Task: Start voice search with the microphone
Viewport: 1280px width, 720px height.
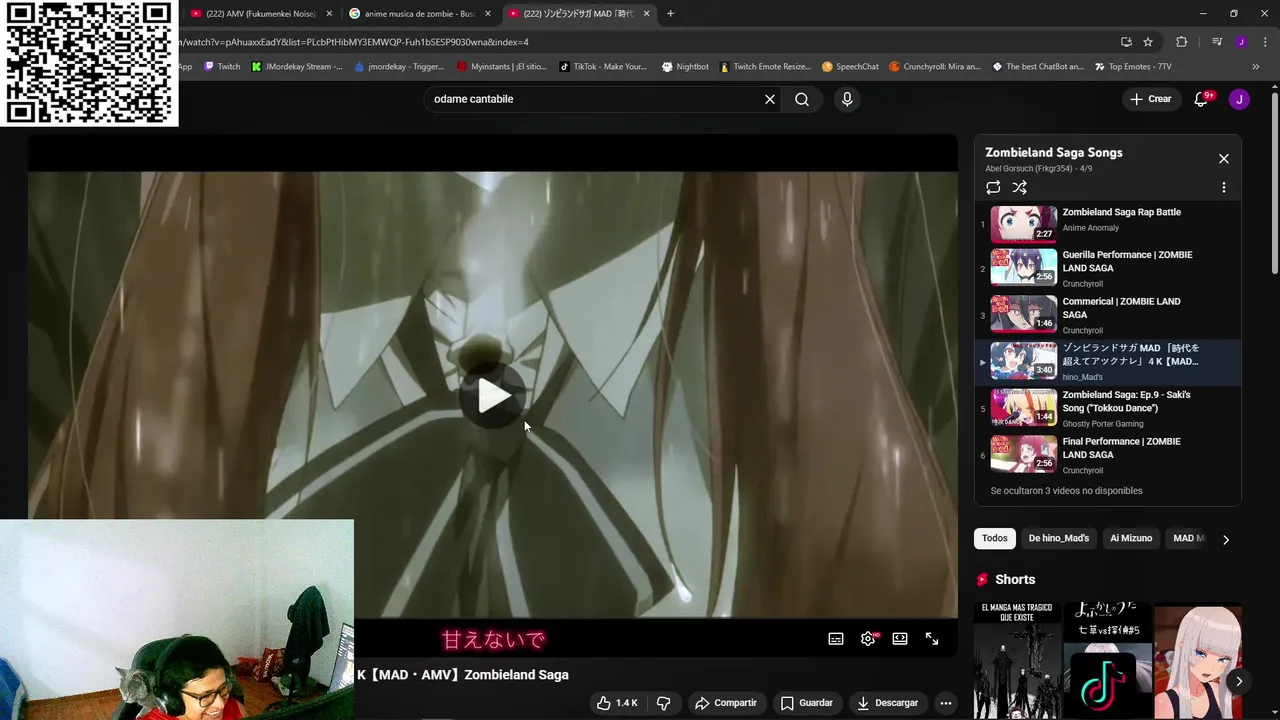Action: pos(847,99)
